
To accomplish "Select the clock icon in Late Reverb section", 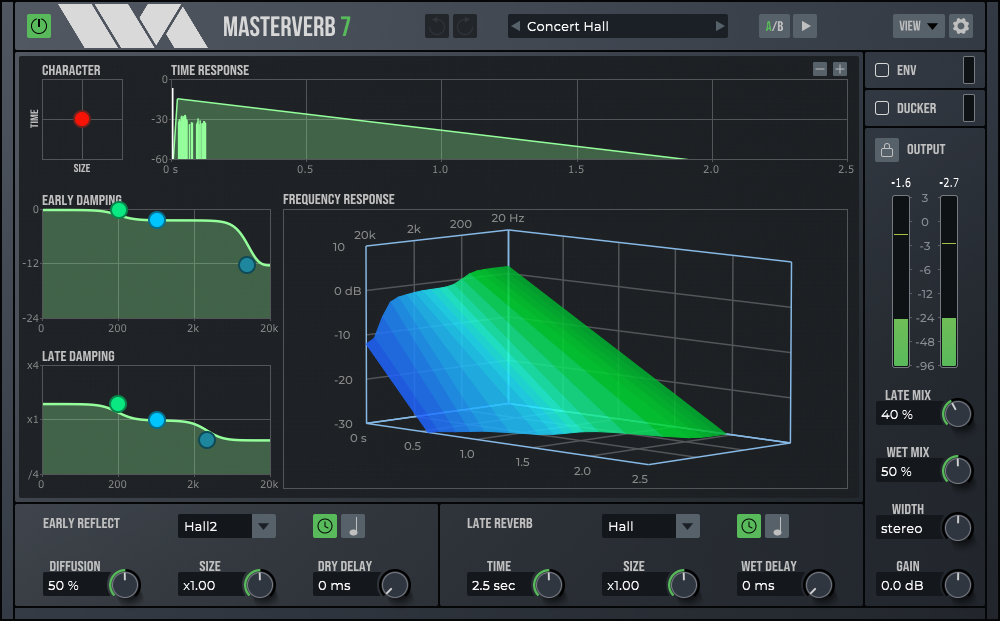I will pyautogui.click(x=748, y=525).
